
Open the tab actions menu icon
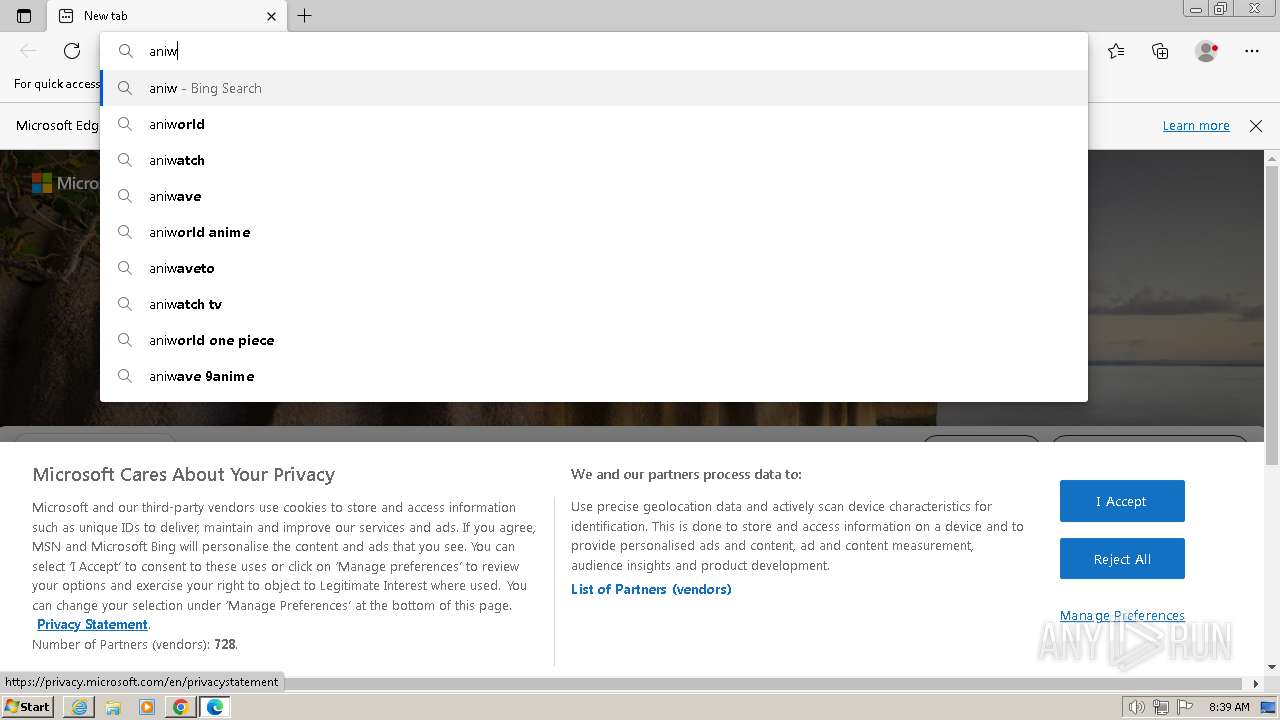coord(24,16)
